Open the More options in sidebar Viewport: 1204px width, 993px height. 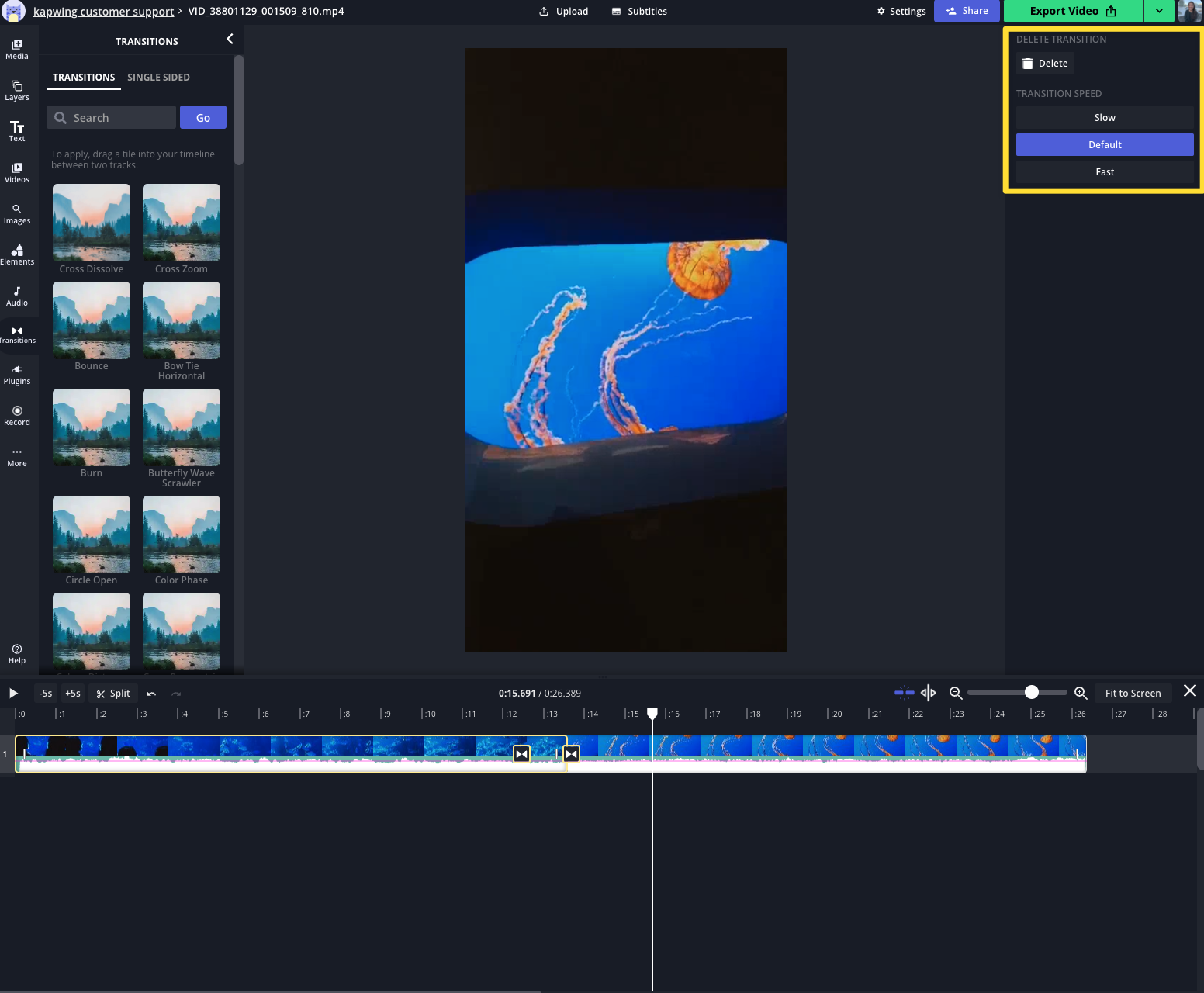tap(17, 456)
